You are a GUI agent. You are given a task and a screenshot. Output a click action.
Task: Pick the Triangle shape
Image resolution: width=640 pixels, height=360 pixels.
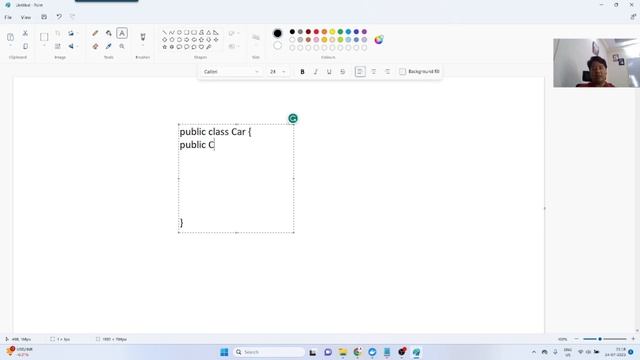pyautogui.click(x=209, y=32)
